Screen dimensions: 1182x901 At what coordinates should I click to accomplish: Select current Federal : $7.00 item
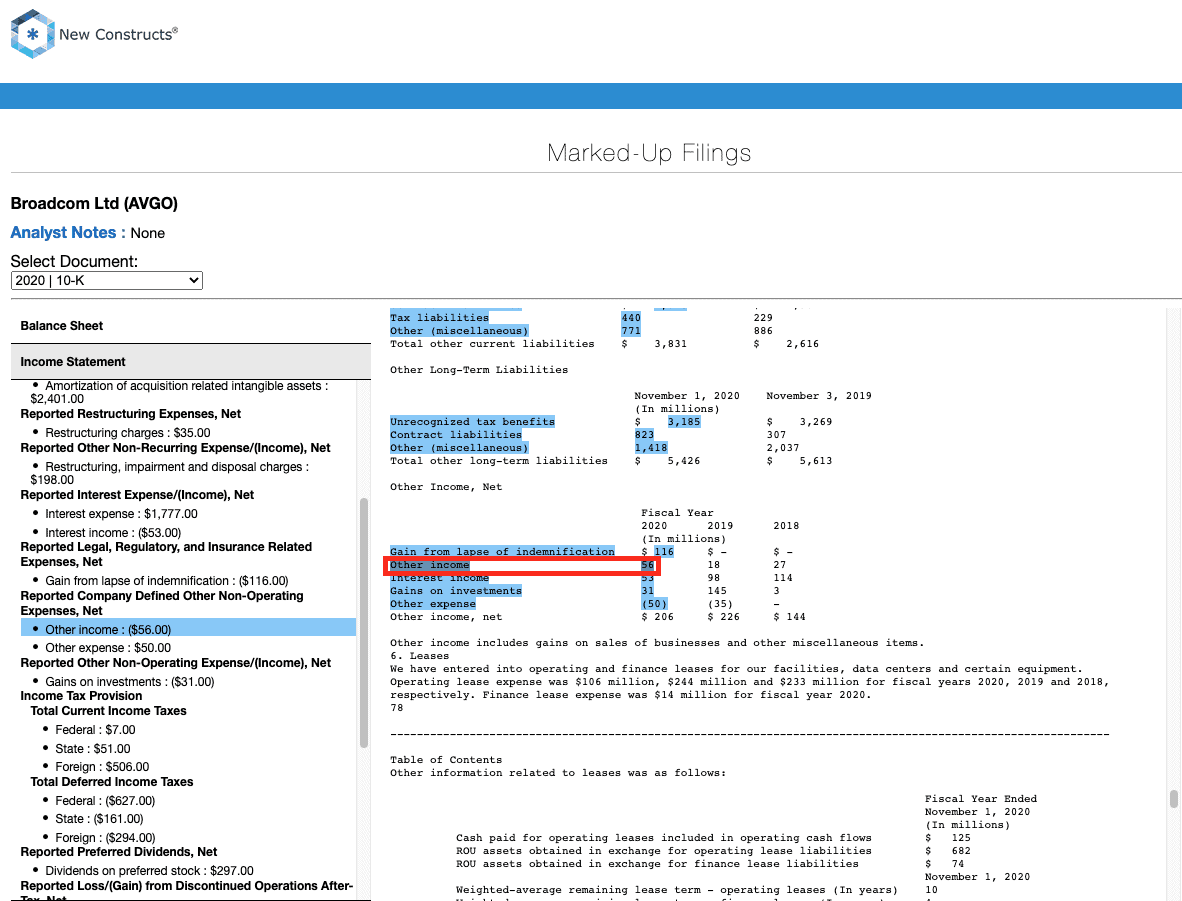pos(95,730)
